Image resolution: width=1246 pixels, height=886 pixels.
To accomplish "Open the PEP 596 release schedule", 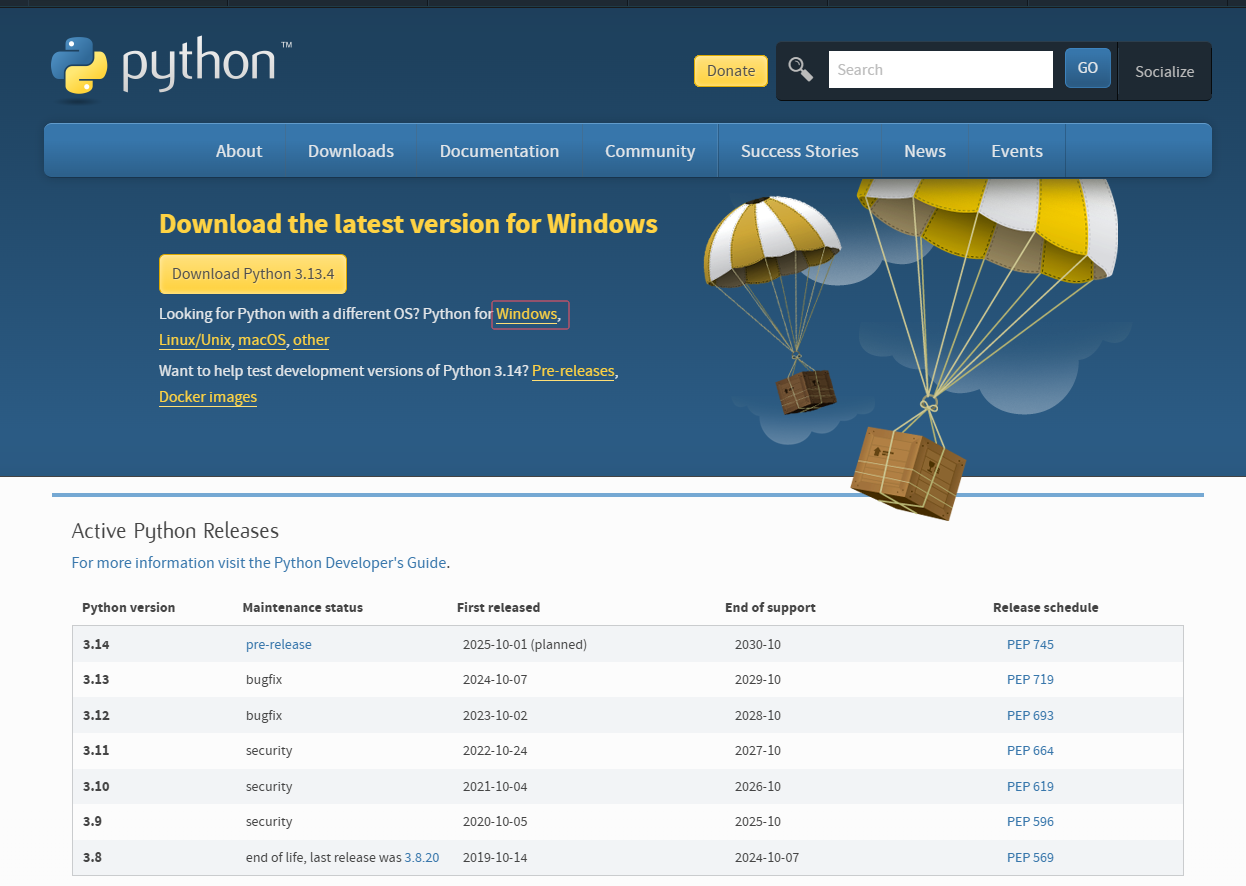I will (x=1030, y=822).
